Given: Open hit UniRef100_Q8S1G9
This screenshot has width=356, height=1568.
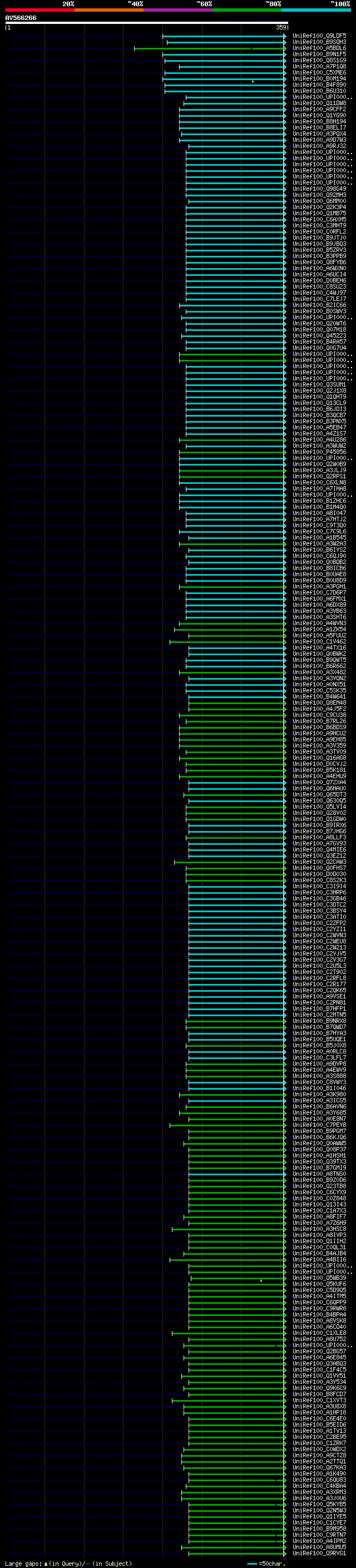Looking at the screenshot, I should tap(319, 60).
